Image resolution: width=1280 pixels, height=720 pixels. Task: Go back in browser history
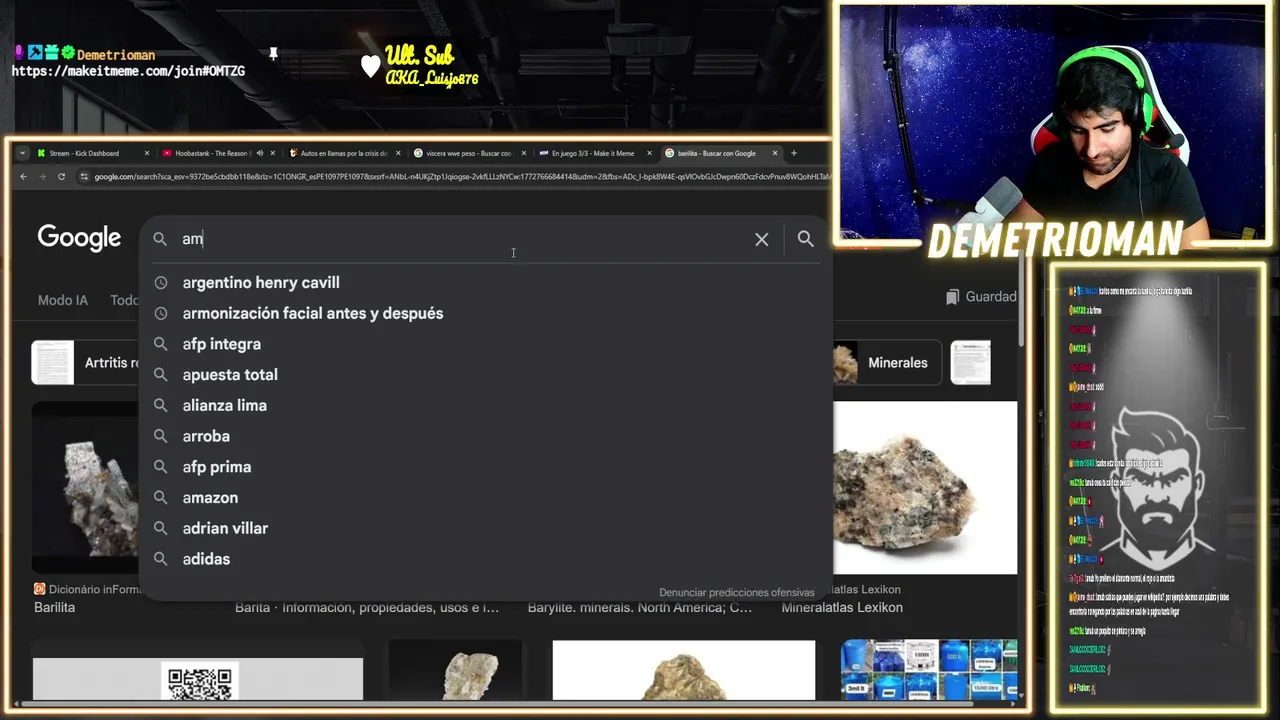coord(24,177)
